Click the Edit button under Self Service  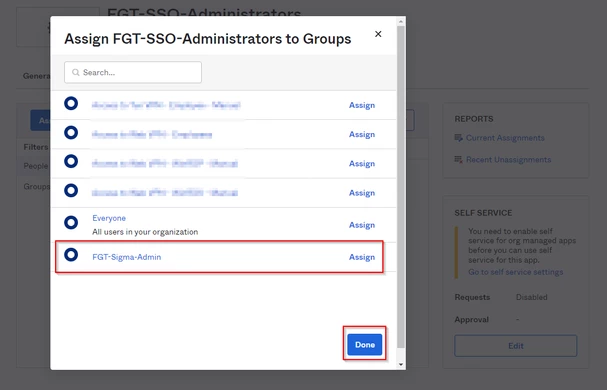point(516,346)
